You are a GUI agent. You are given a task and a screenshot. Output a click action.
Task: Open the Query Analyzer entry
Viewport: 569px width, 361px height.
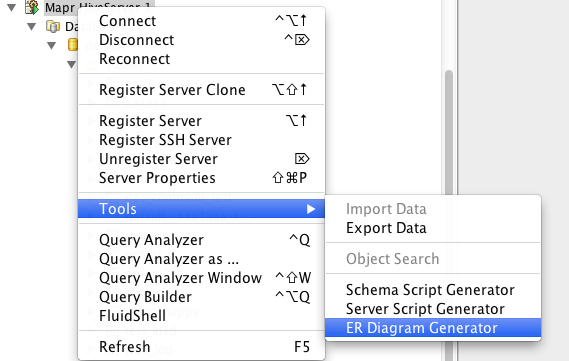pos(201,240)
